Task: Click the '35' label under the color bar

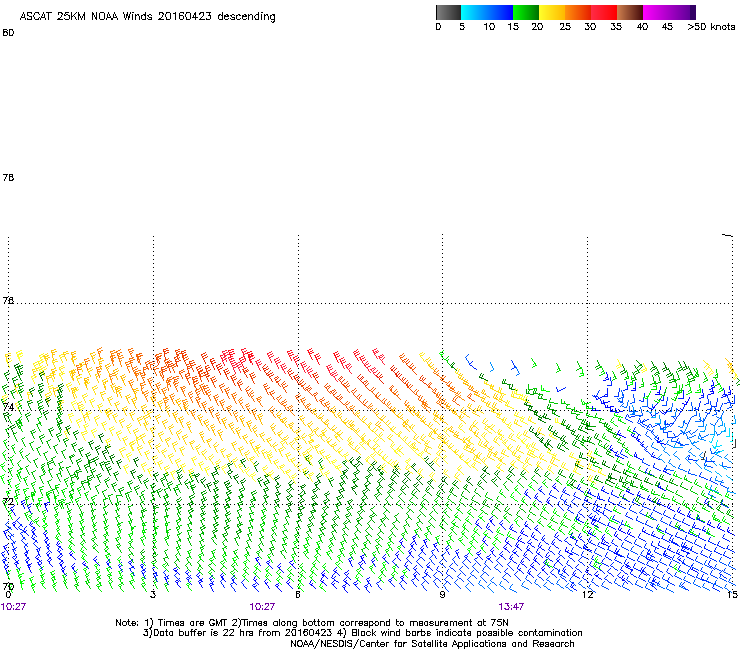Action: (x=616, y=27)
